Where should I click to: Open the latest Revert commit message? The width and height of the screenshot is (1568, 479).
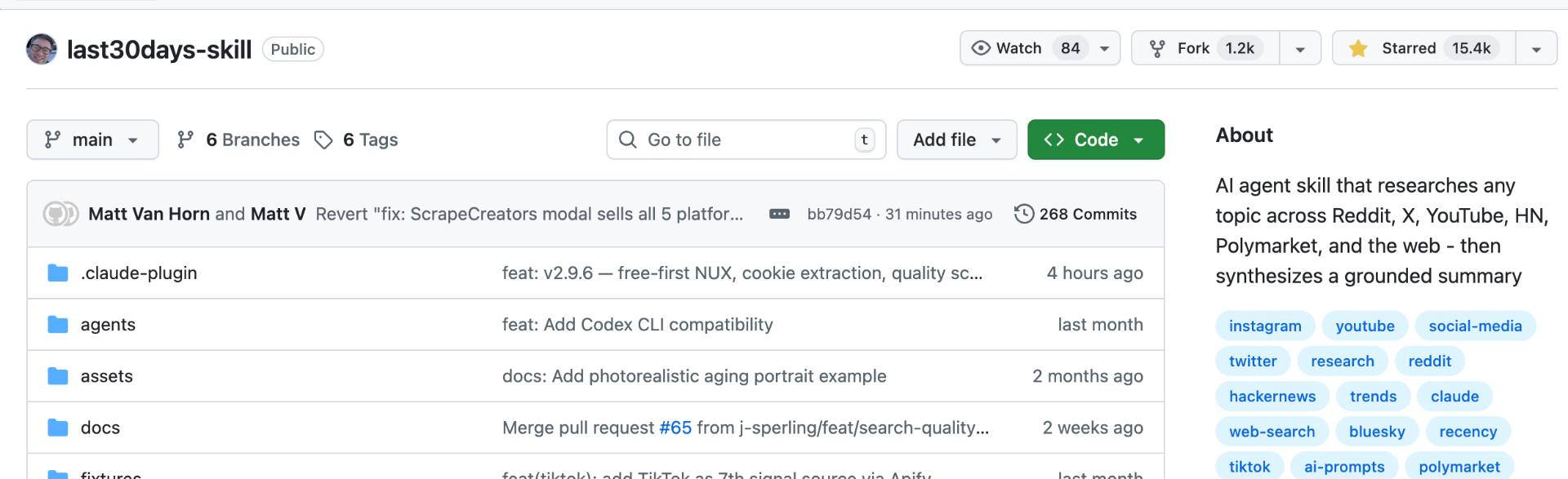pos(529,214)
